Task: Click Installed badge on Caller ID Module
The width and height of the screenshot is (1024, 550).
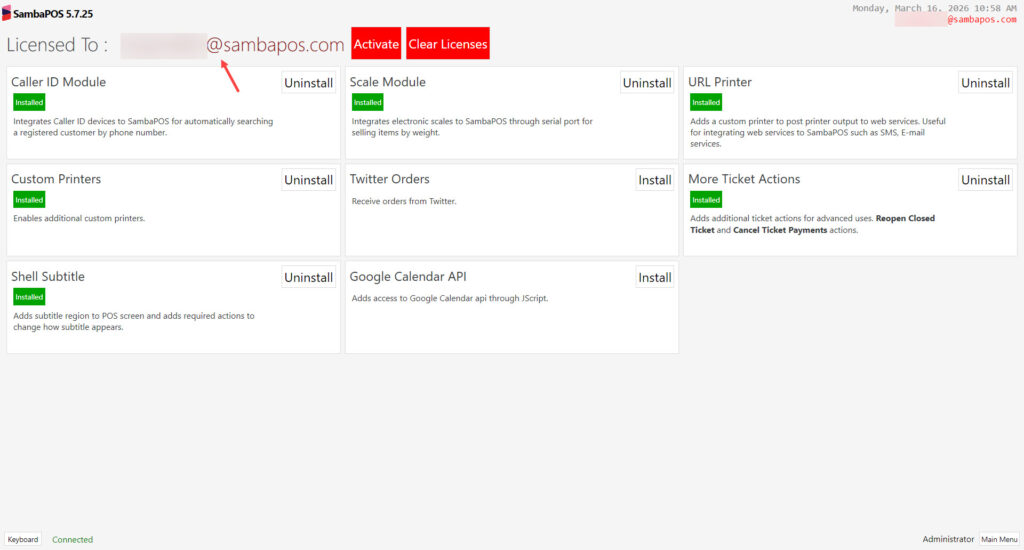Action: coord(29,102)
